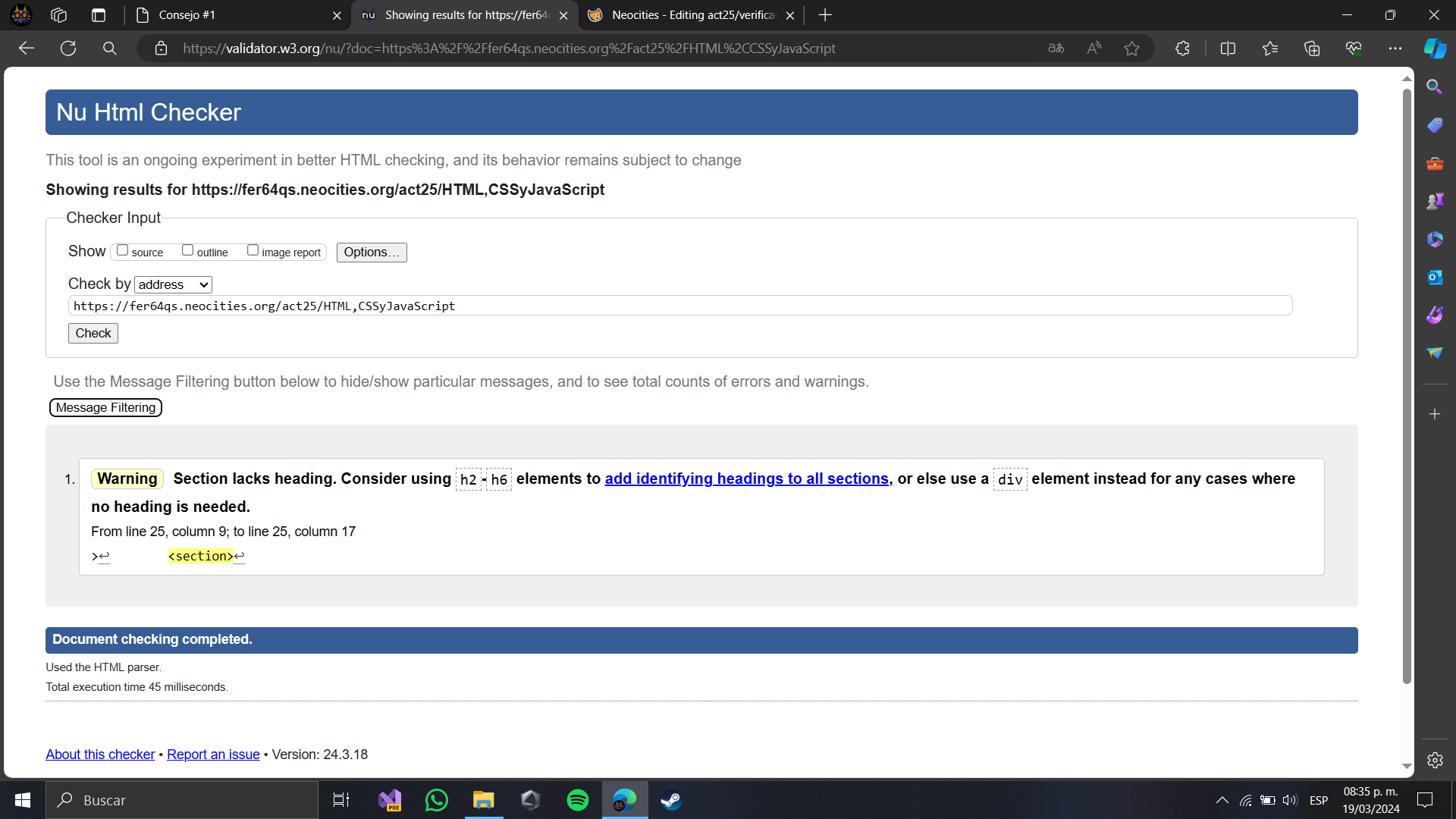Open the Options dropdown menu
This screenshot has width=1456, height=819.
point(371,251)
